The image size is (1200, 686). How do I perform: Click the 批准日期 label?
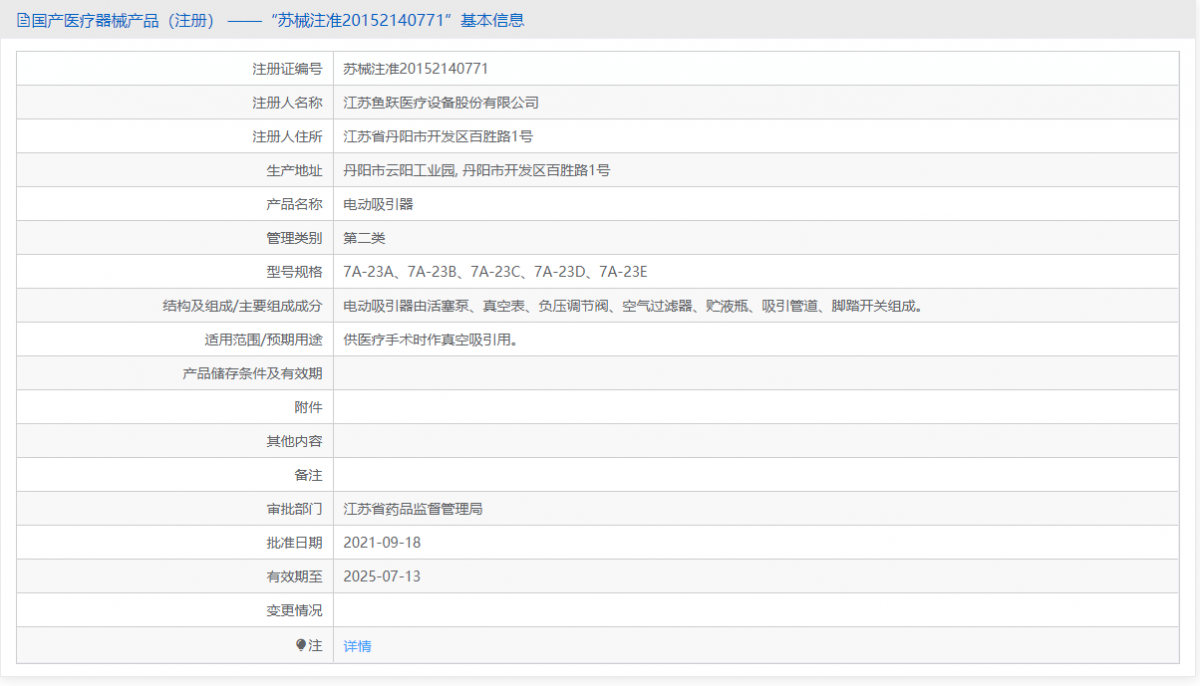click(x=294, y=543)
